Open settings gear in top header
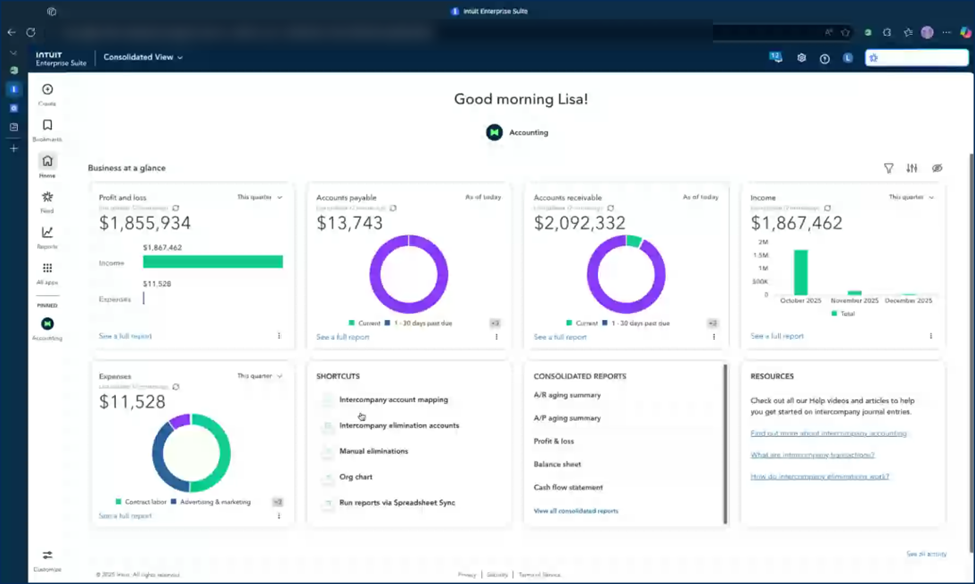Screen dimensions: 975x584 pyautogui.click(x=801, y=58)
